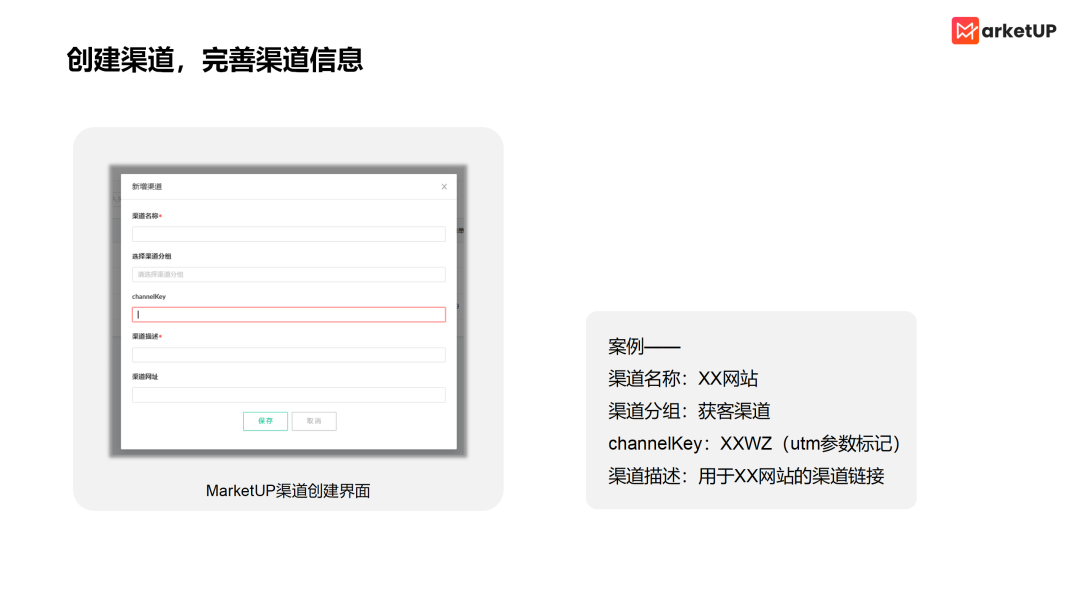Screen dimensions: 1080x608
Task: Click the MarketUP logo in top right corner
Action: pyautogui.click(x=1003, y=30)
